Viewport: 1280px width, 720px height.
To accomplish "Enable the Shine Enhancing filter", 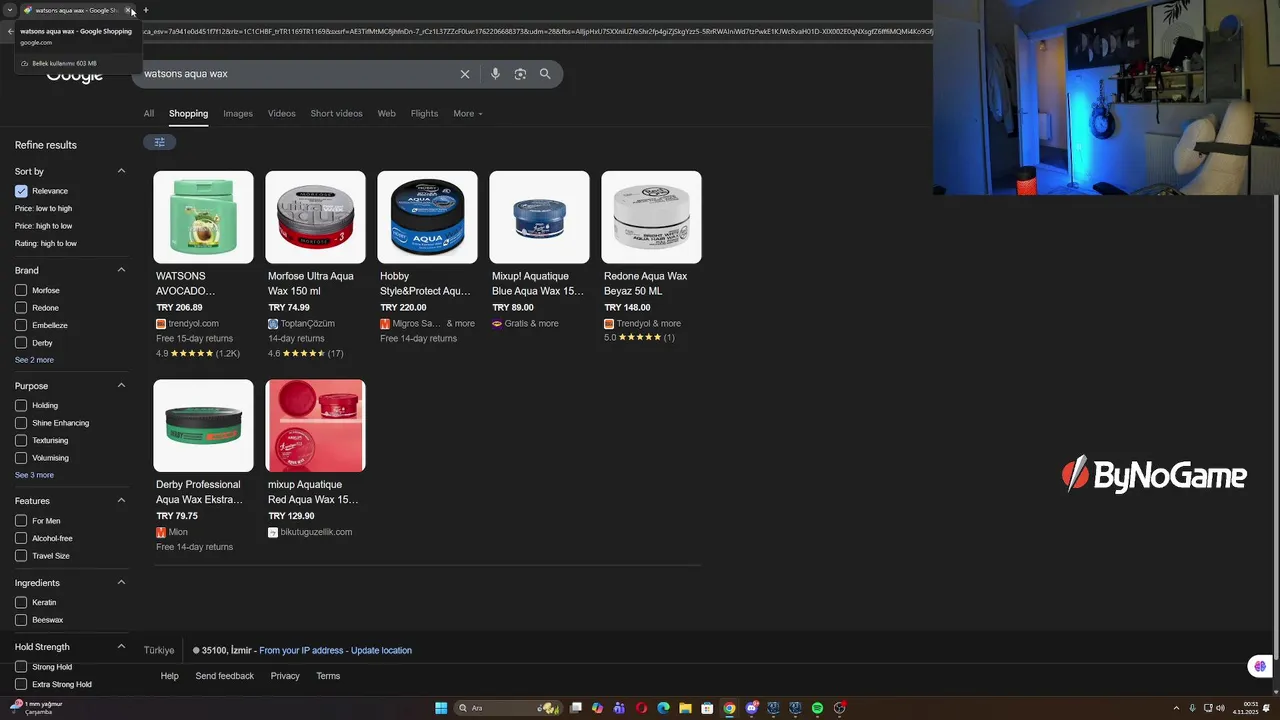I will pyautogui.click(x=21, y=423).
